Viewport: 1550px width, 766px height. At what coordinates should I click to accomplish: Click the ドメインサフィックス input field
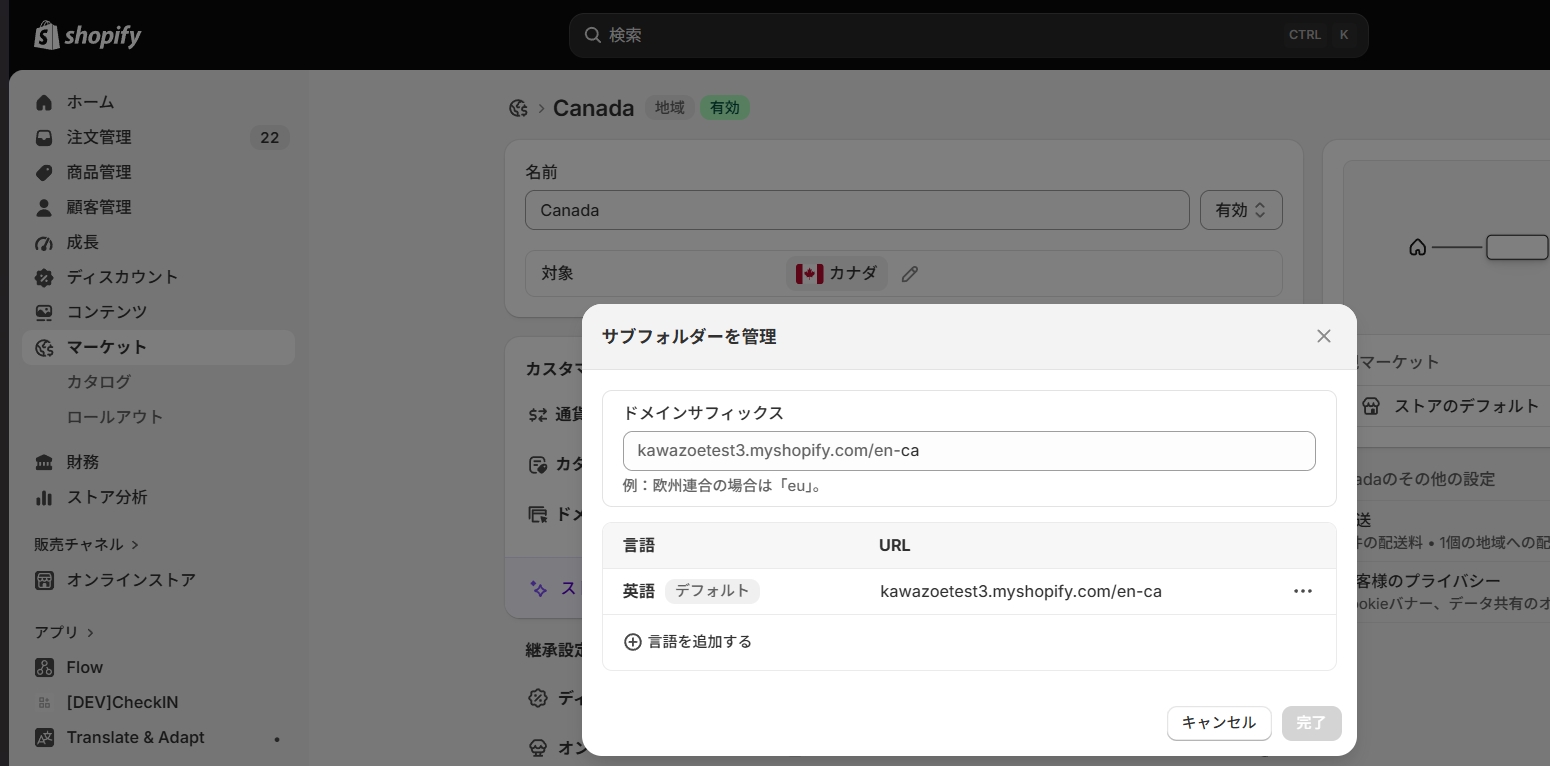(x=969, y=450)
